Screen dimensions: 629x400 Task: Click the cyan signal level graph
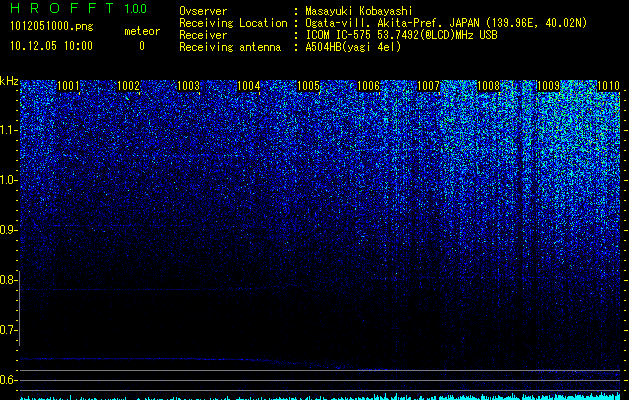click(x=320, y=397)
